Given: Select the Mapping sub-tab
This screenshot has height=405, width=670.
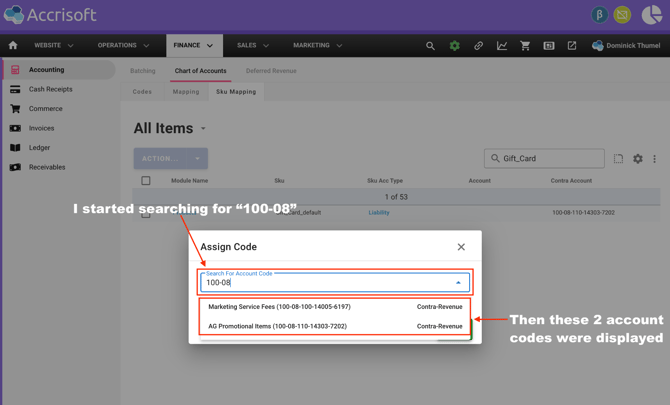Looking at the screenshot, I should 186,92.
